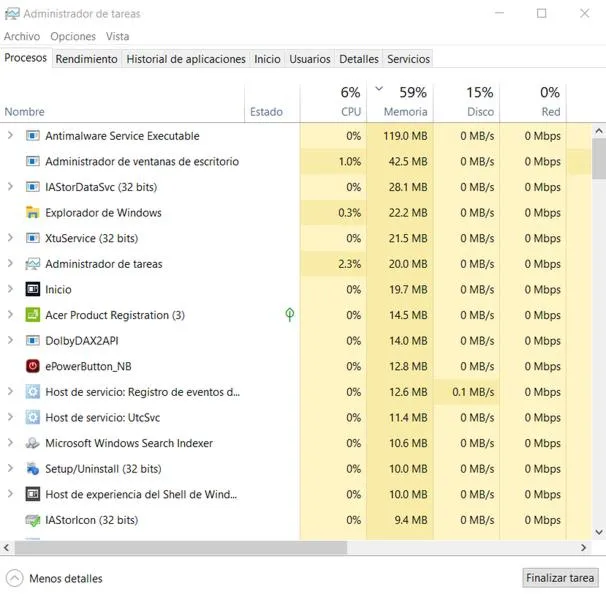The width and height of the screenshot is (606, 600).
Task: Click the horizontal scrollbar thumb
Action: (180, 547)
